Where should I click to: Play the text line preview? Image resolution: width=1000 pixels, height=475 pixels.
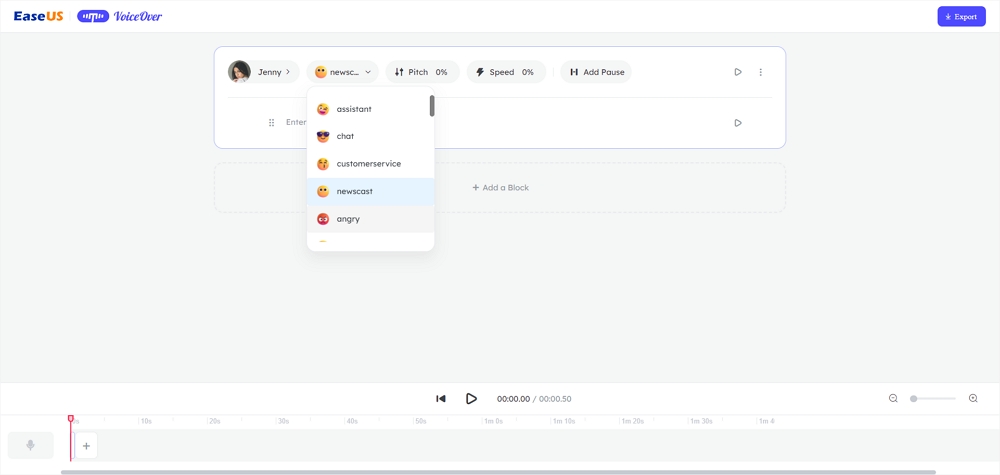[x=738, y=123]
